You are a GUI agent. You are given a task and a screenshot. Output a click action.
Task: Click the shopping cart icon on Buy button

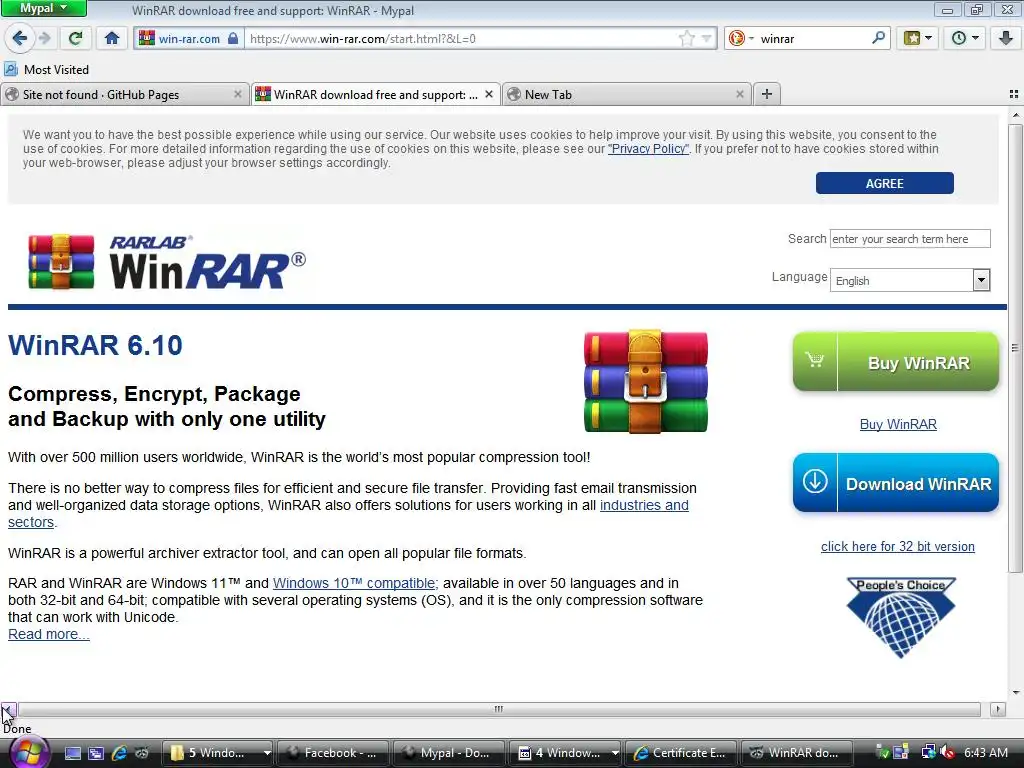click(814, 360)
